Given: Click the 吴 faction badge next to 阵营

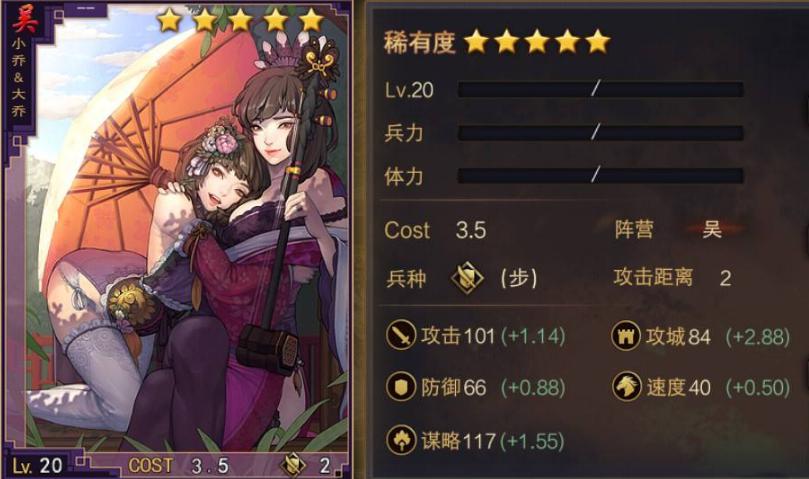Looking at the screenshot, I should [711, 228].
